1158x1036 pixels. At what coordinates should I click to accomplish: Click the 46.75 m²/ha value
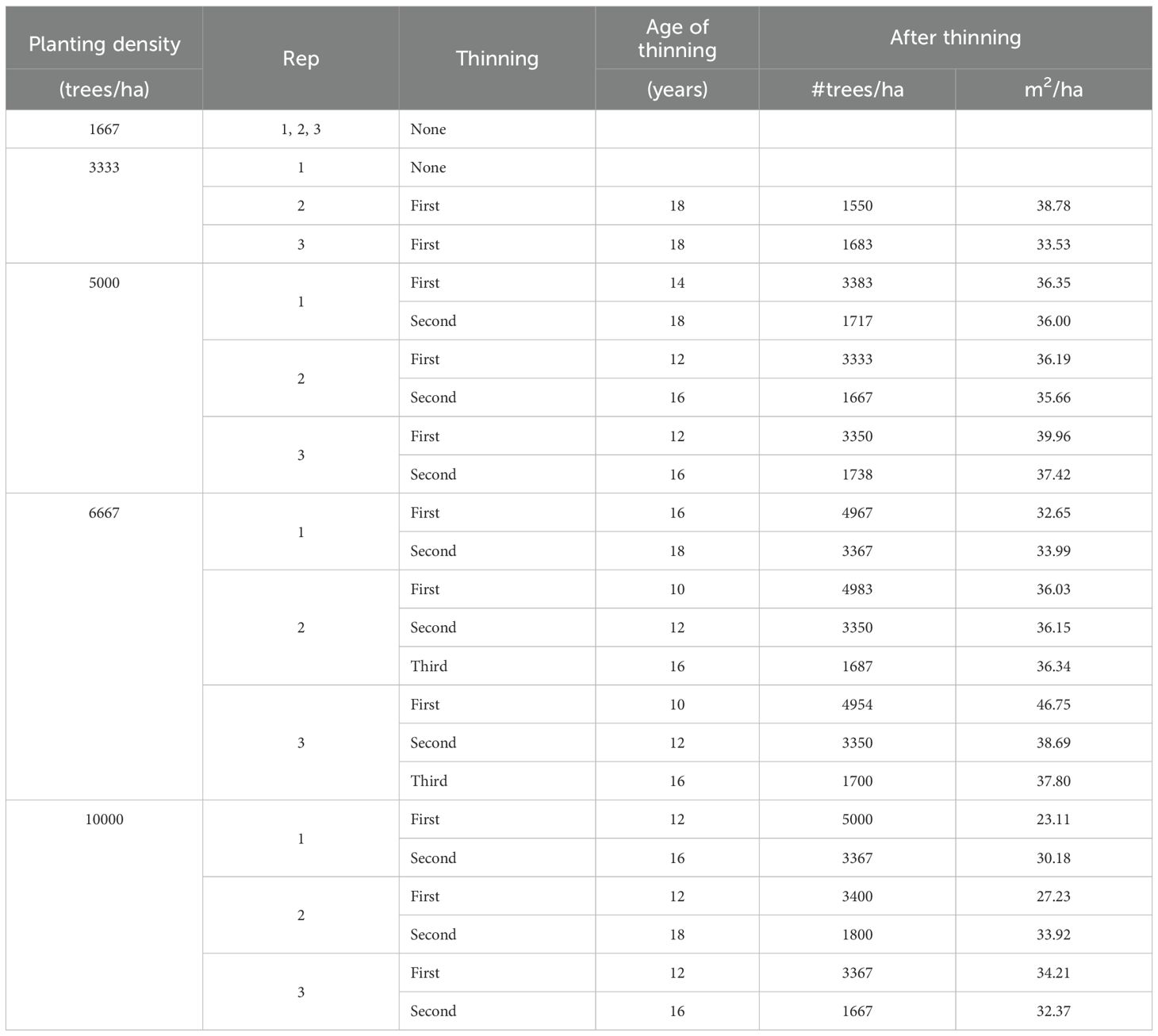(x=1053, y=704)
